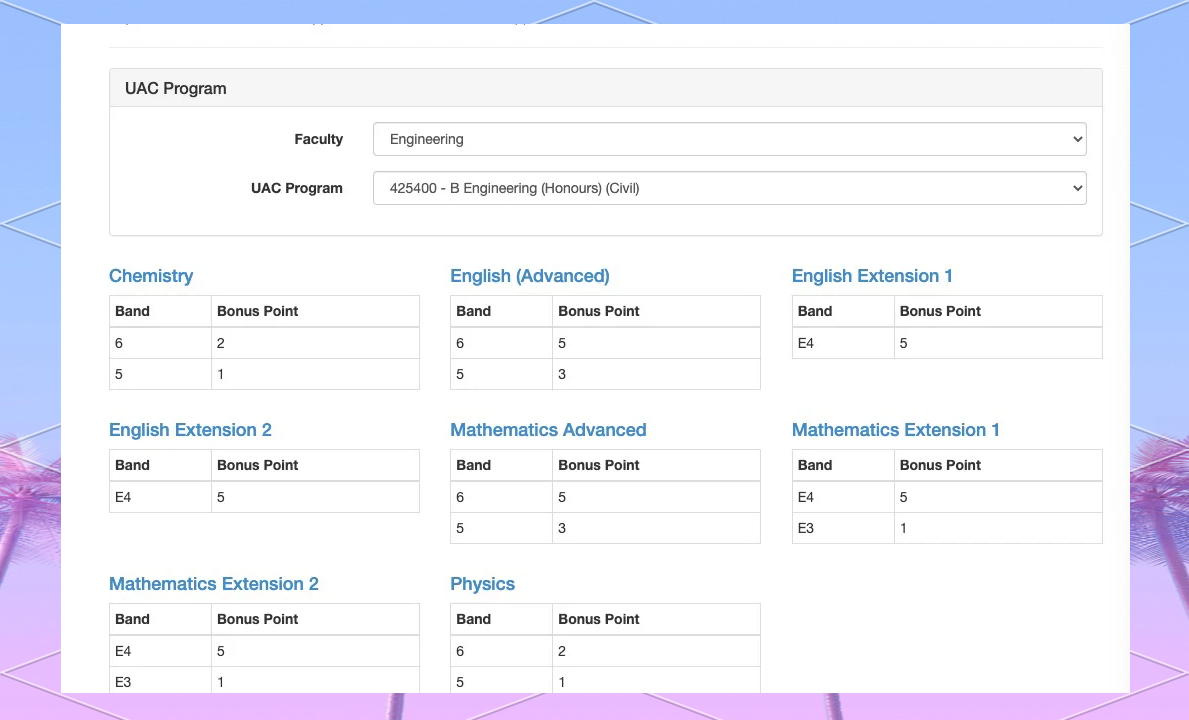Click the bold UAC Program field label

(296, 188)
